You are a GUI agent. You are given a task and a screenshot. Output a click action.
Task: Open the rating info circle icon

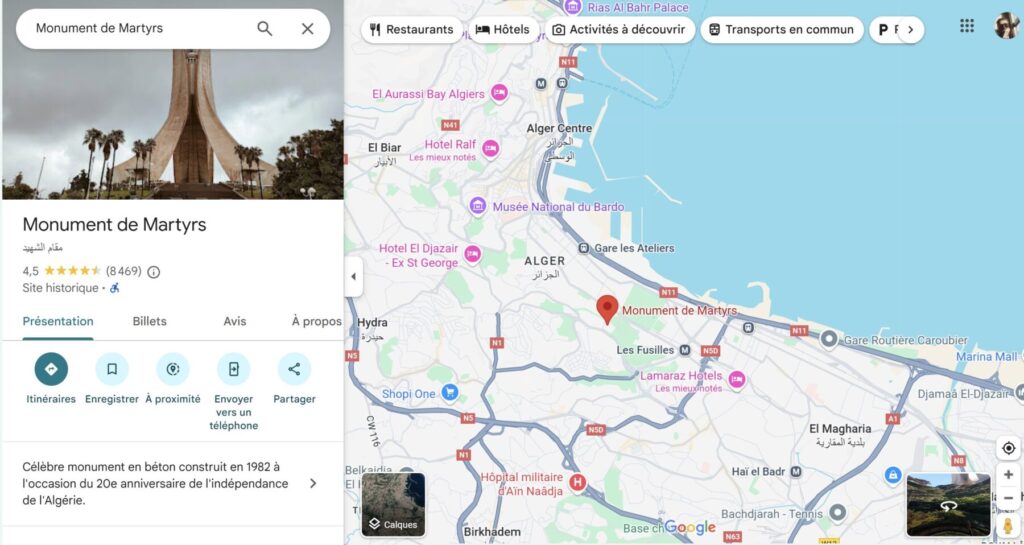[x=153, y=272]
